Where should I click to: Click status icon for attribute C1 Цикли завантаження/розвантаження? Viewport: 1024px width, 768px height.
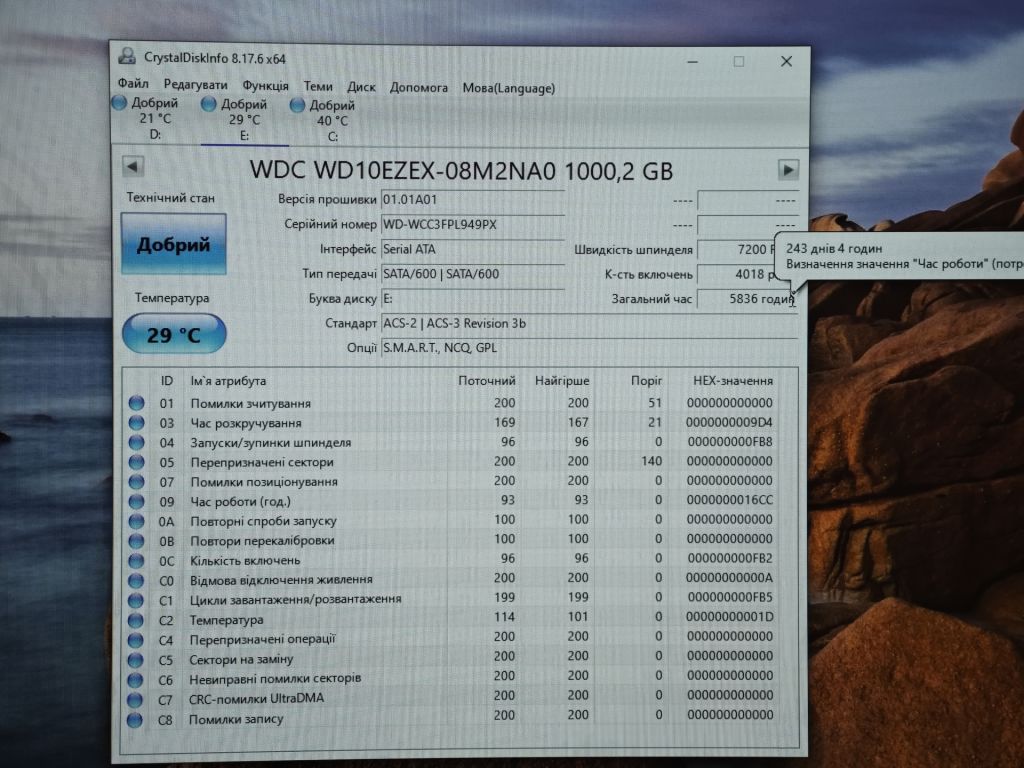(136, 600)
